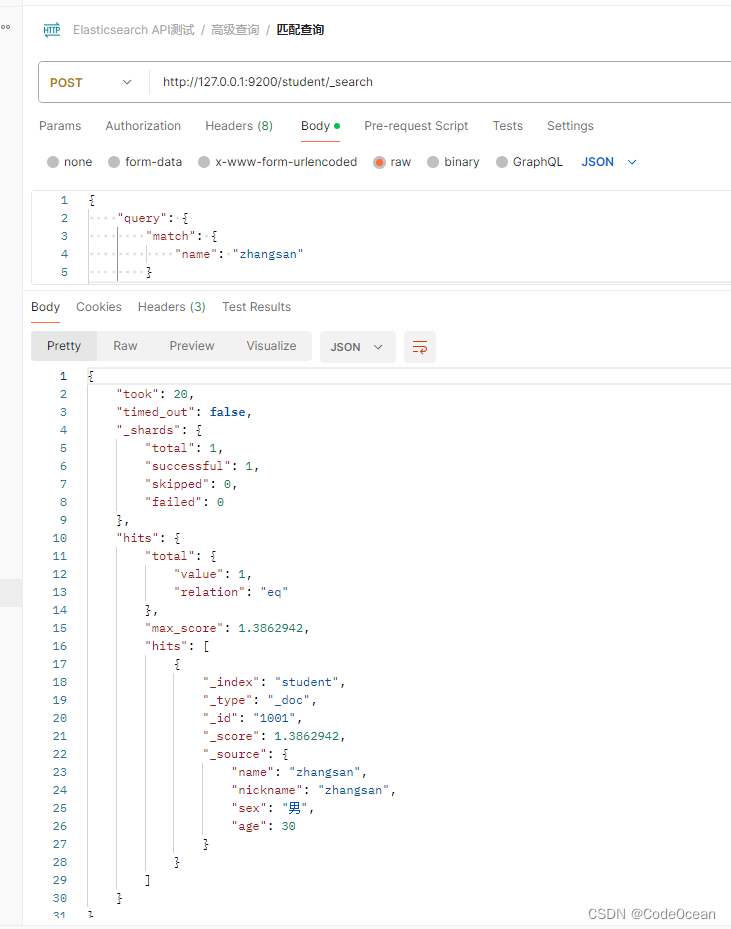Open the request body JSON format dropdown

609,162
